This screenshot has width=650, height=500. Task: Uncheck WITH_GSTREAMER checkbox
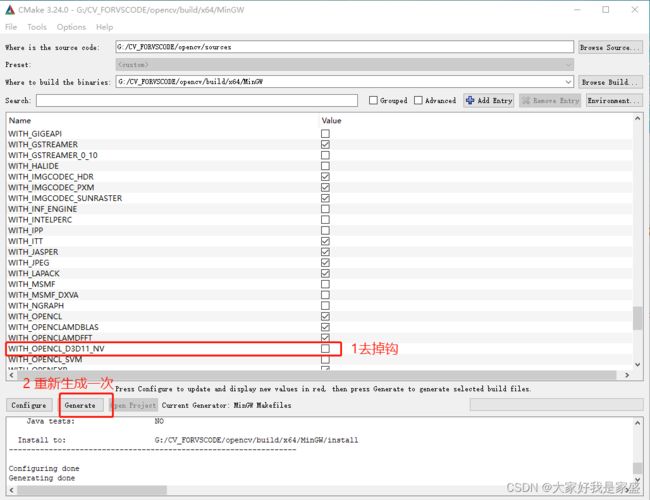point(325,144)
